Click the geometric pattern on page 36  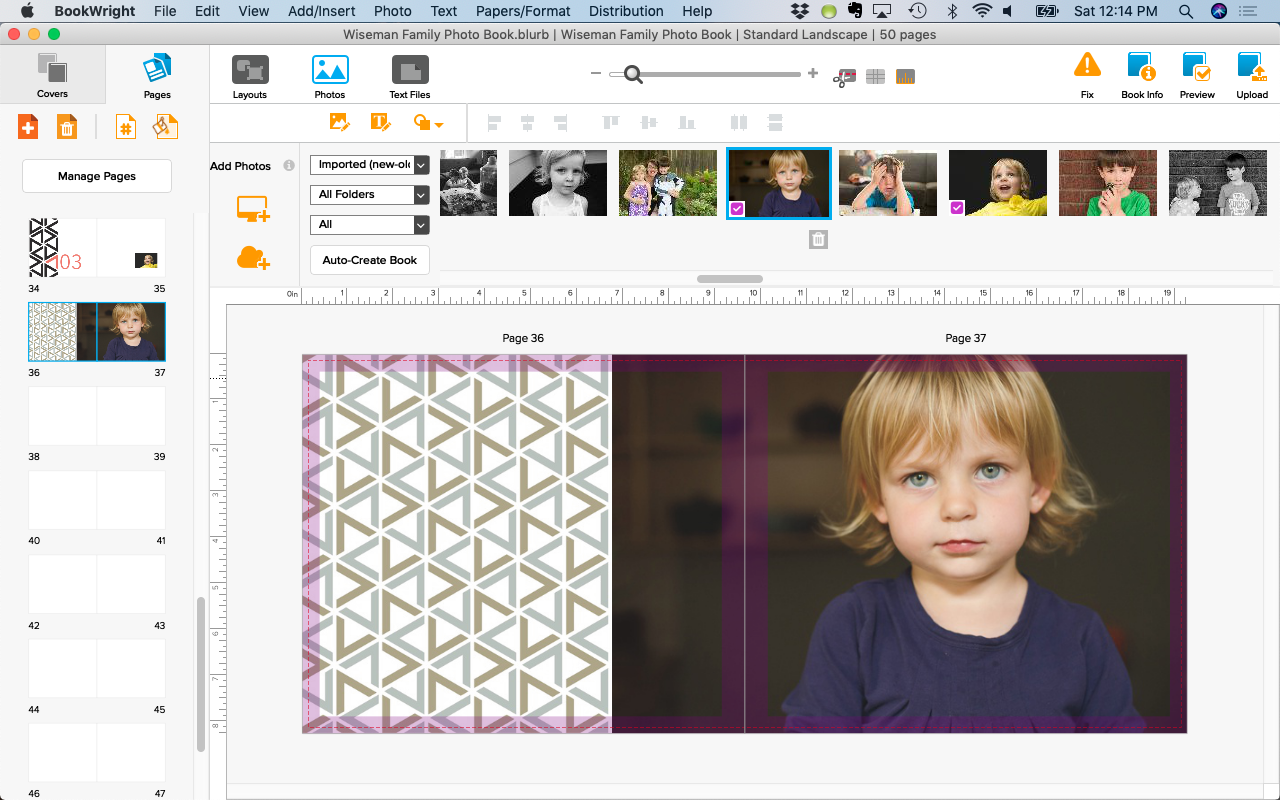point(457,543)
